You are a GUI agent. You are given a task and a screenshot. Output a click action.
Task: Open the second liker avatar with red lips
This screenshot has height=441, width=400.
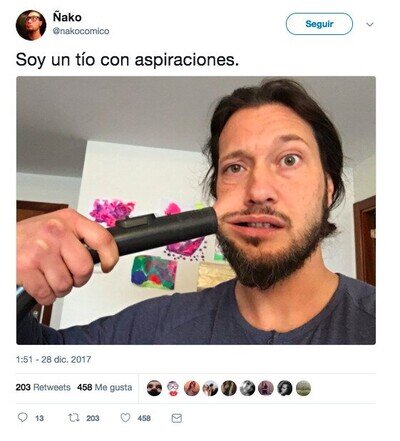(173, 388)
